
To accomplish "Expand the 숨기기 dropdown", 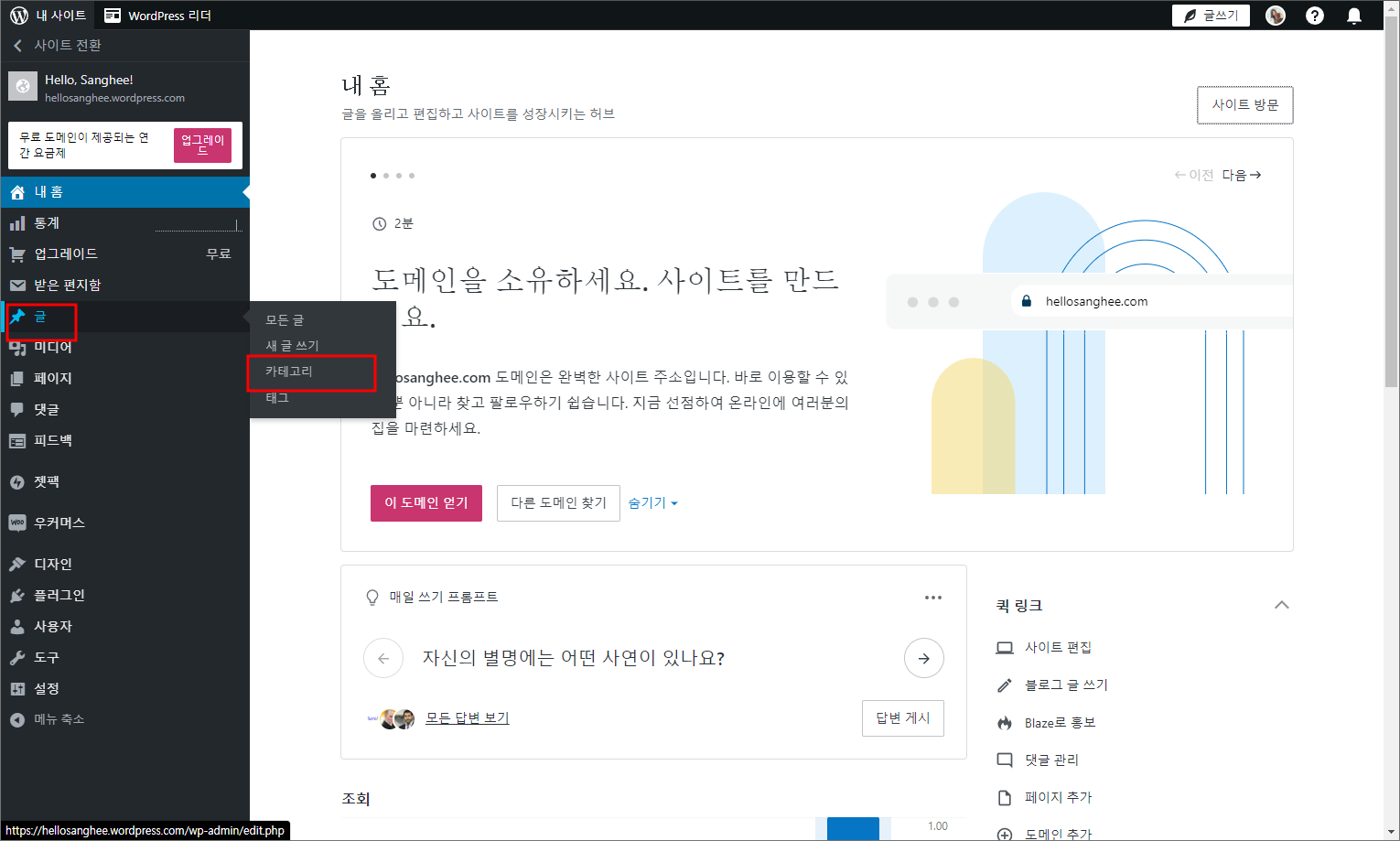I will tap(652, 503).
